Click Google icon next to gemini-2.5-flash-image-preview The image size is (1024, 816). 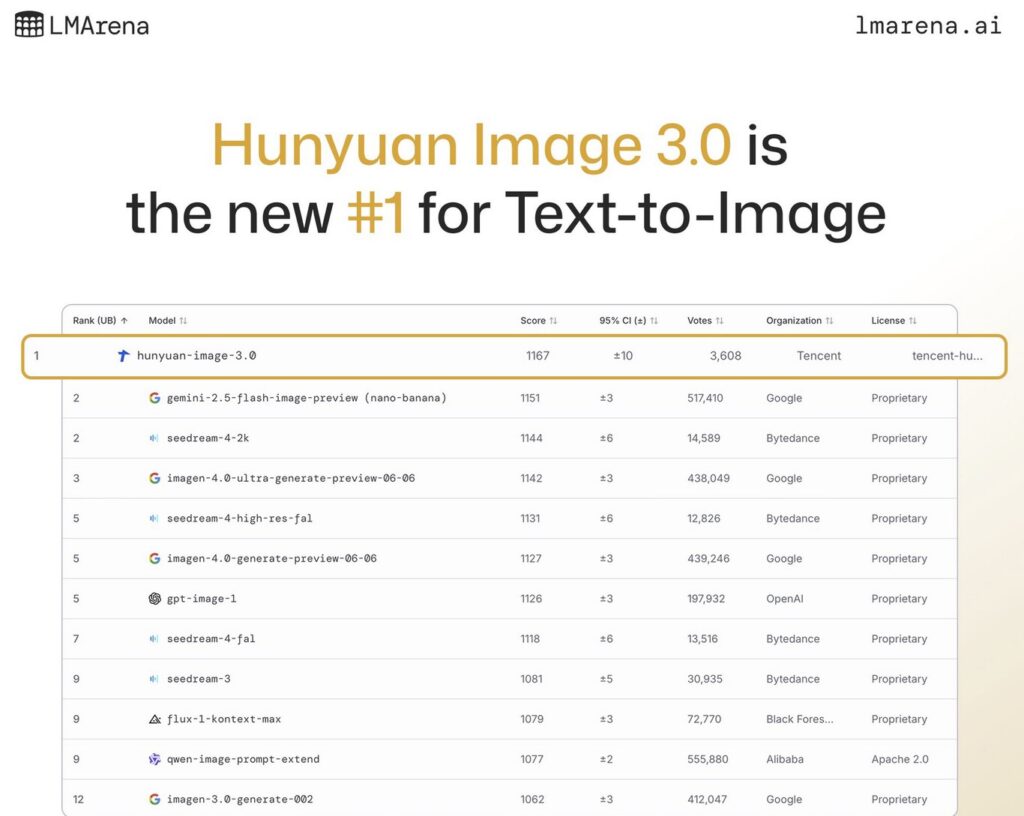point(155,398)
